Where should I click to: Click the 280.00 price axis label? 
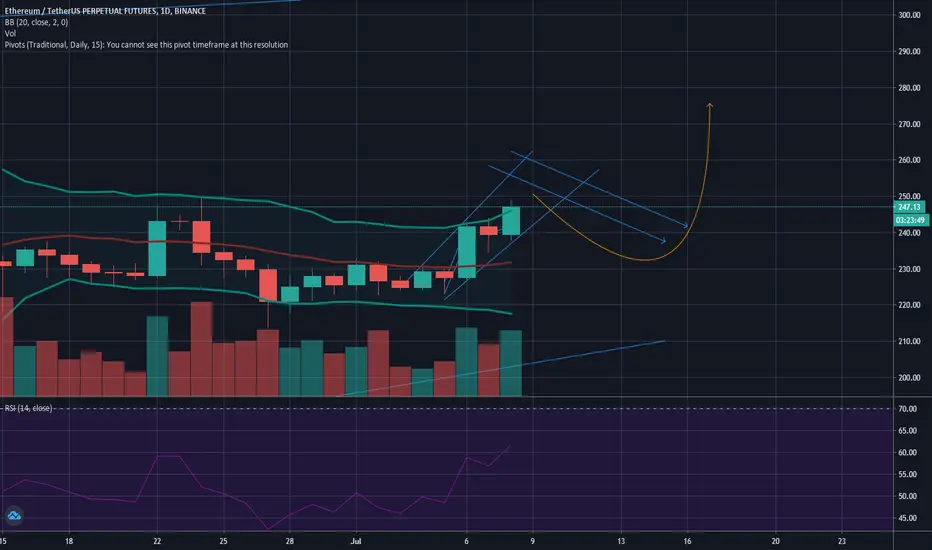tap(909, 87)
